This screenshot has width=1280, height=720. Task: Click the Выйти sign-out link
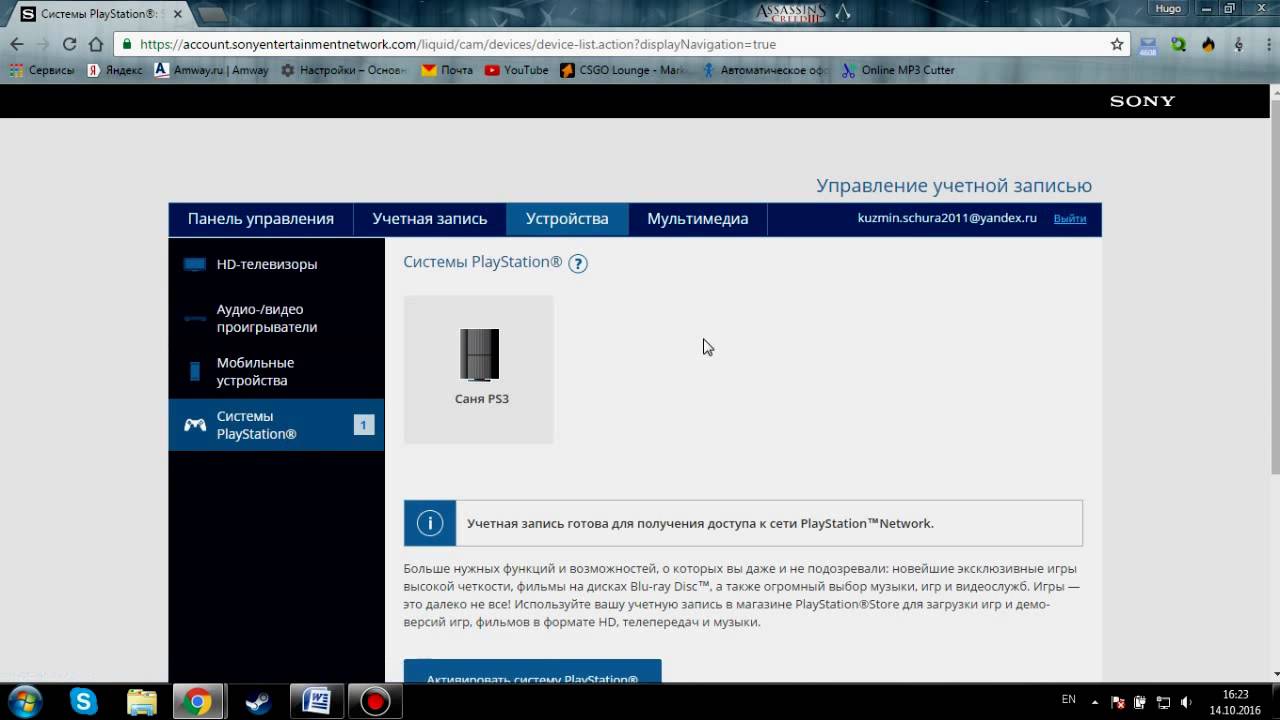coord(1070,218)
